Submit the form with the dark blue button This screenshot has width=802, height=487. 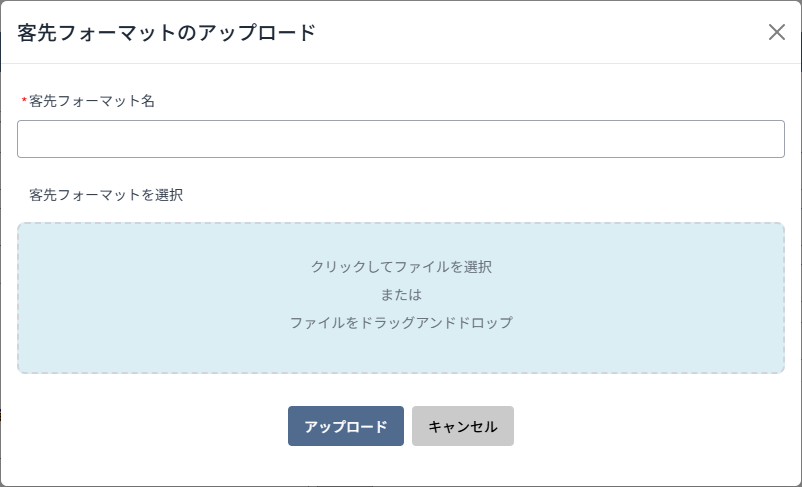[x=346, y=426]
